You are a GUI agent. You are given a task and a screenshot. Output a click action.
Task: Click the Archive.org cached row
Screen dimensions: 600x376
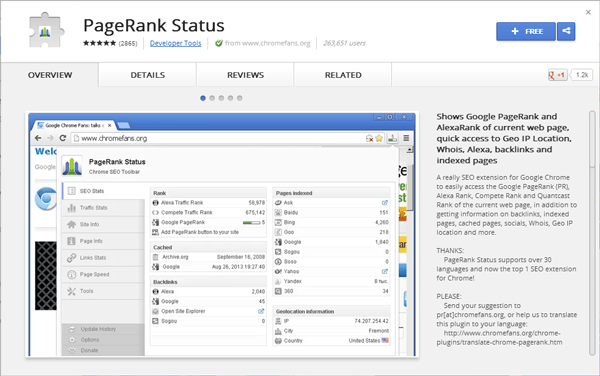209,257
